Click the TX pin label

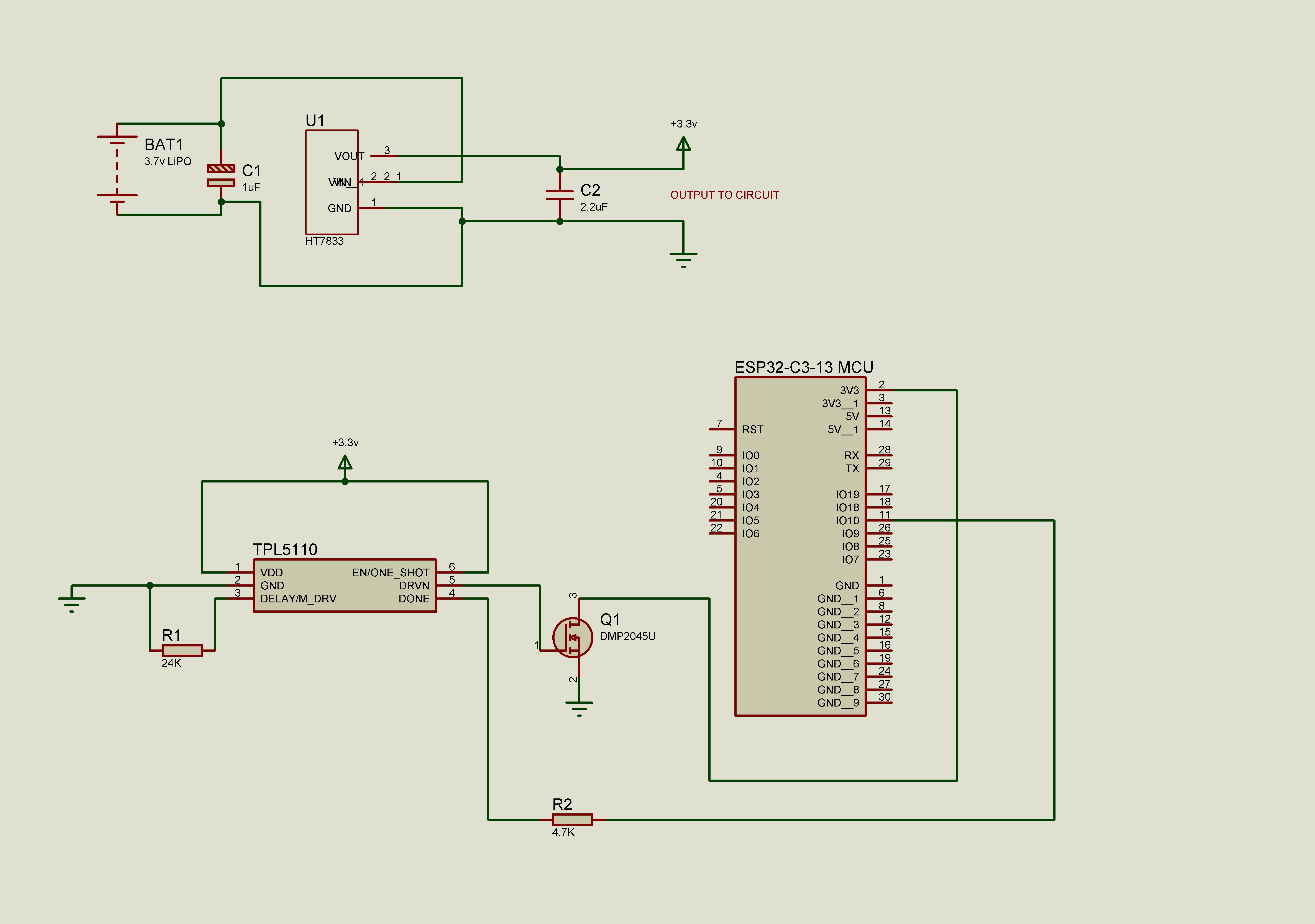pyautogui.click(x=852, y=468)
